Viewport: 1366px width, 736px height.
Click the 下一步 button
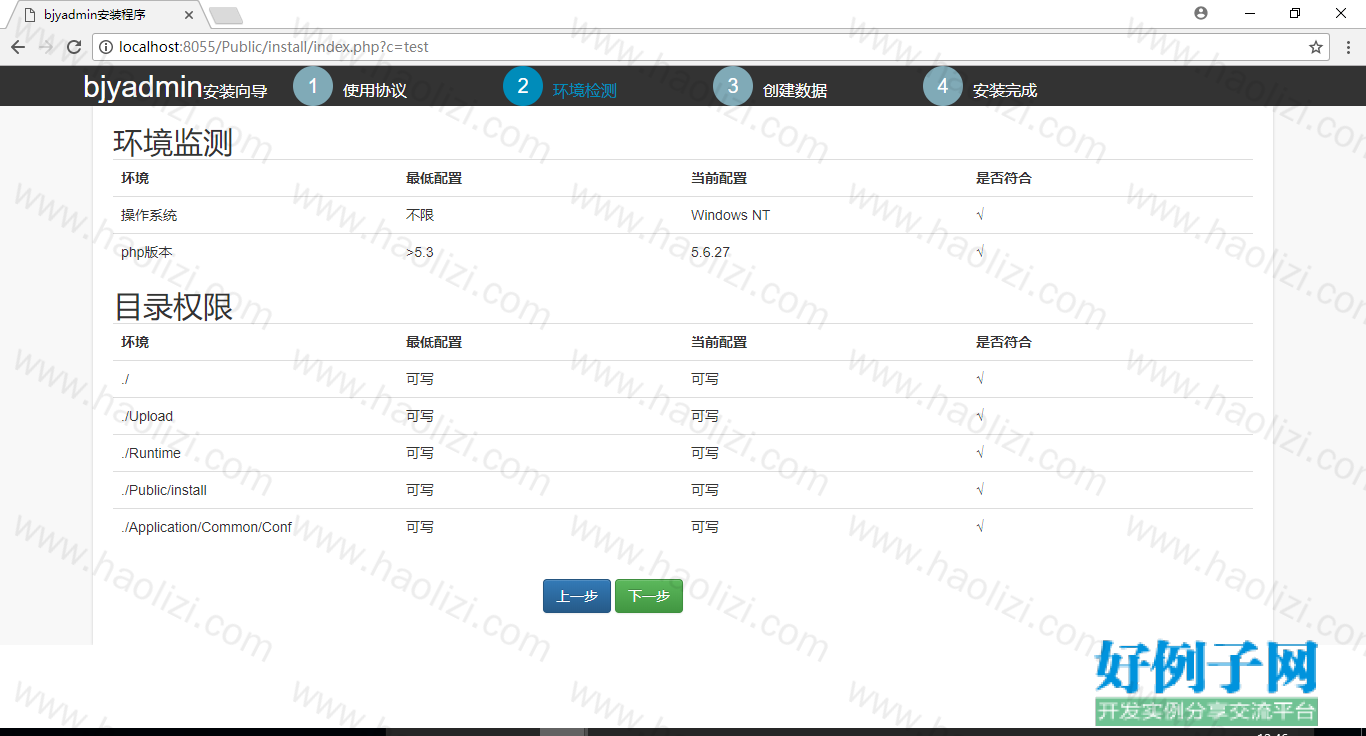649,596
